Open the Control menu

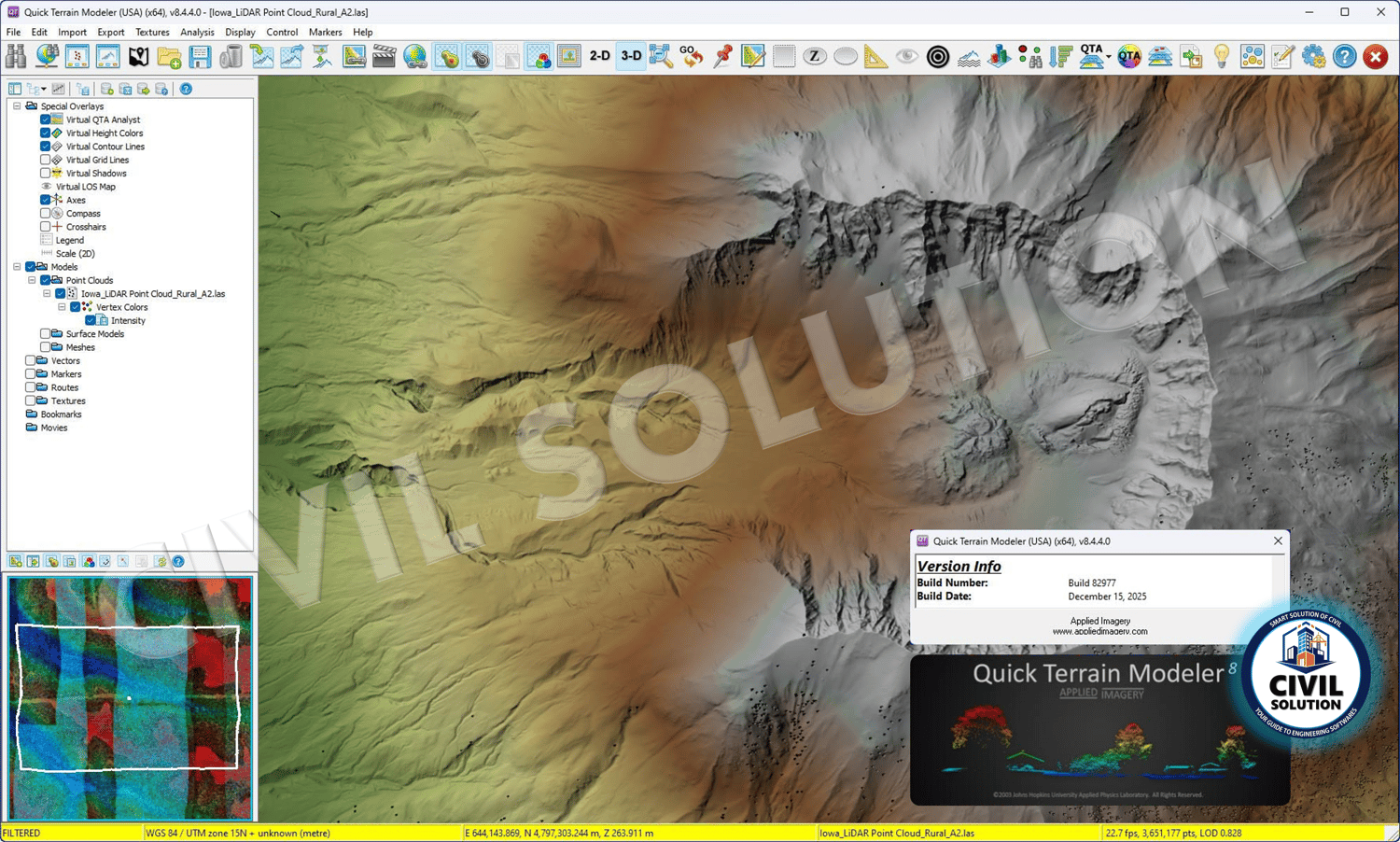pos(282,32)
